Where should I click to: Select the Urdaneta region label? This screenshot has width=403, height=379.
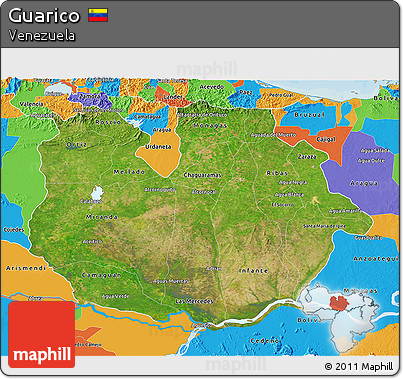tap(158, 147)
